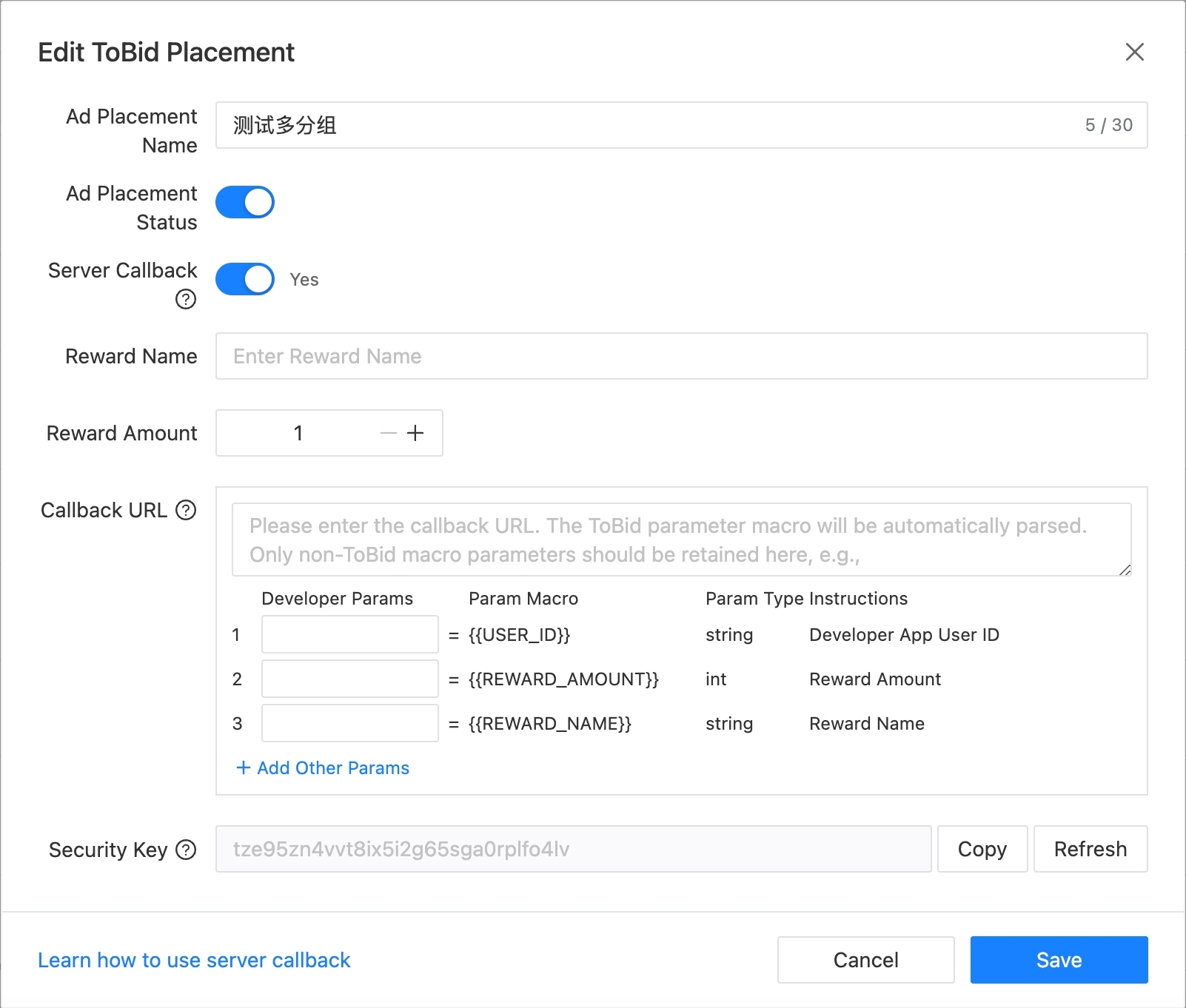Save the ToBid placement
The image size is (1186, 1008).
click(x=1059, y=960)
